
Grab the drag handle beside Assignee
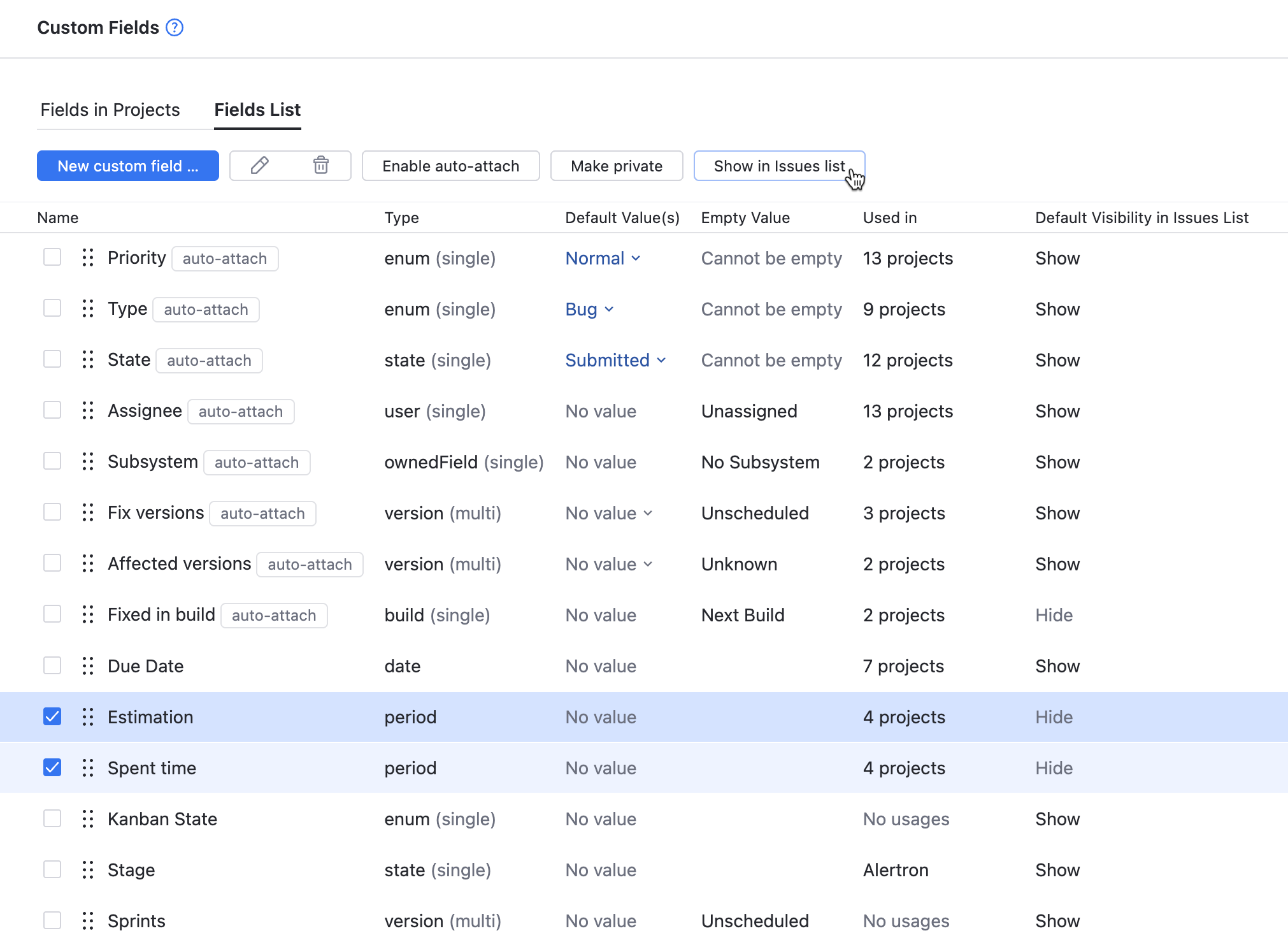pos(88,410)
